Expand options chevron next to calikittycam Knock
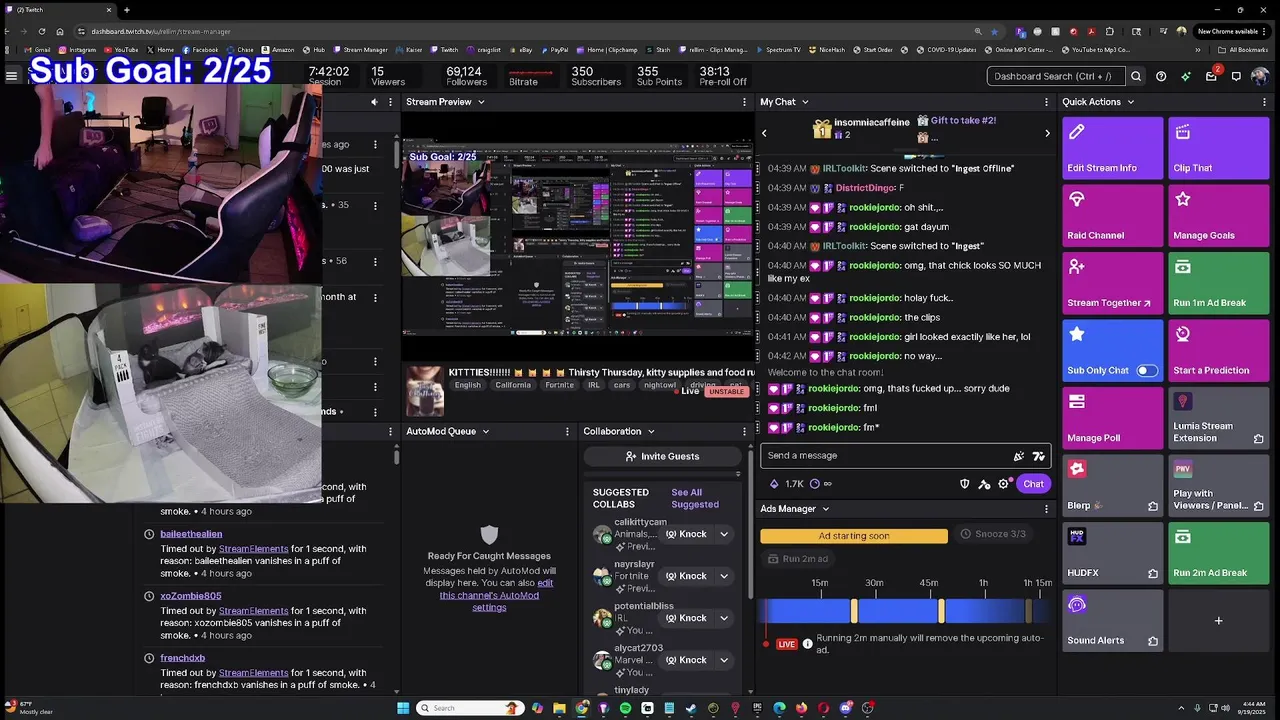The width and height of the screenshot is (1280, 720). click(724, 534)
